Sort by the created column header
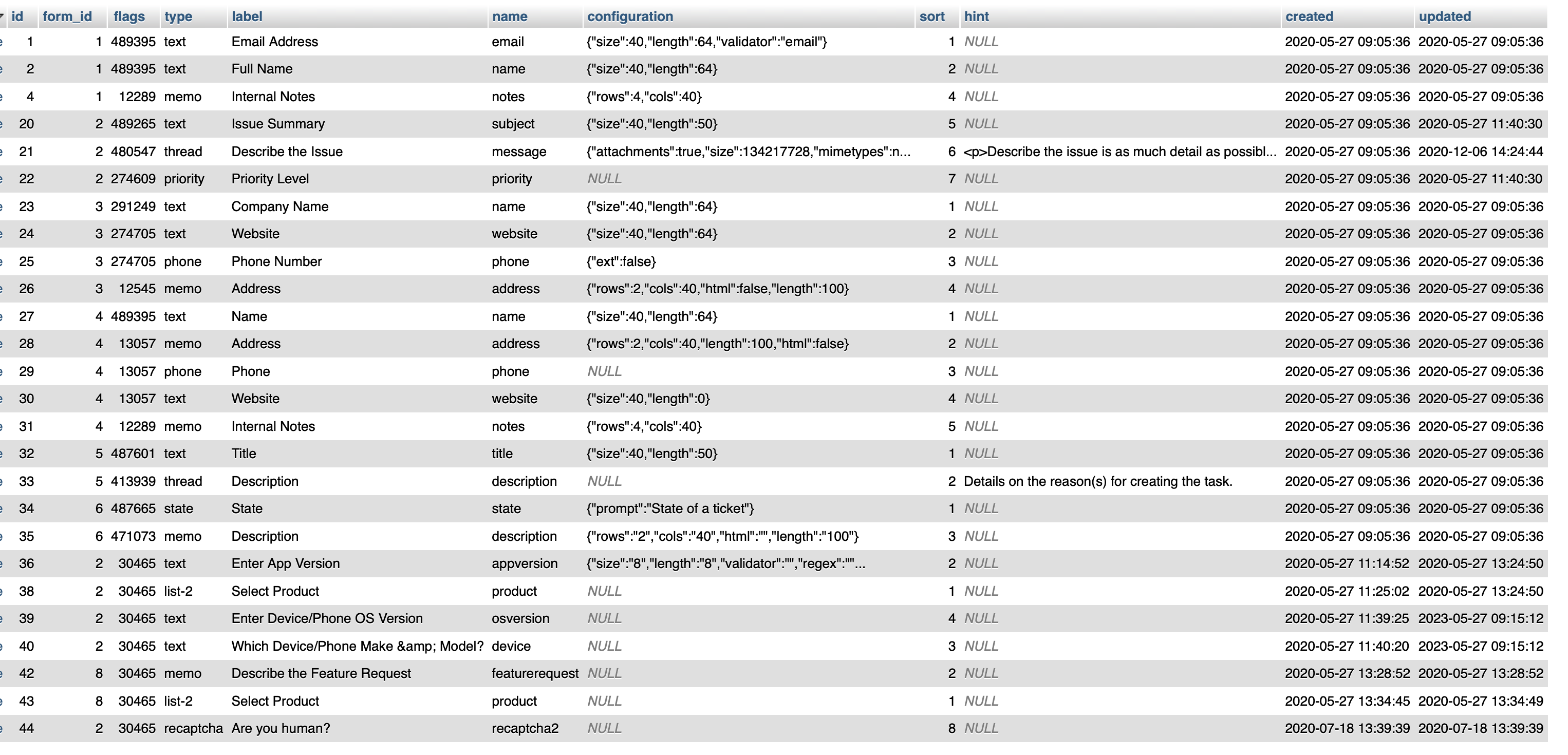 [1309, 16]
